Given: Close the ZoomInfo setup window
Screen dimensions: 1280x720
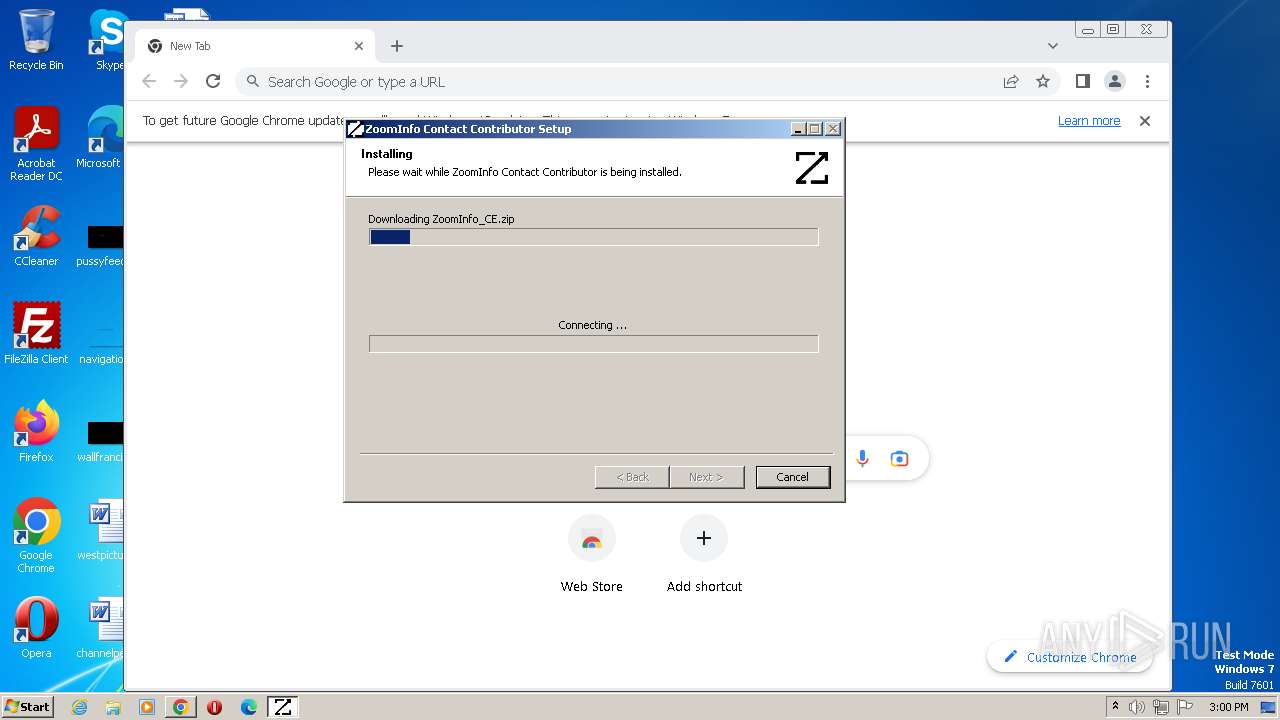Looking at the screenshot, I should [x=832, y=129].
